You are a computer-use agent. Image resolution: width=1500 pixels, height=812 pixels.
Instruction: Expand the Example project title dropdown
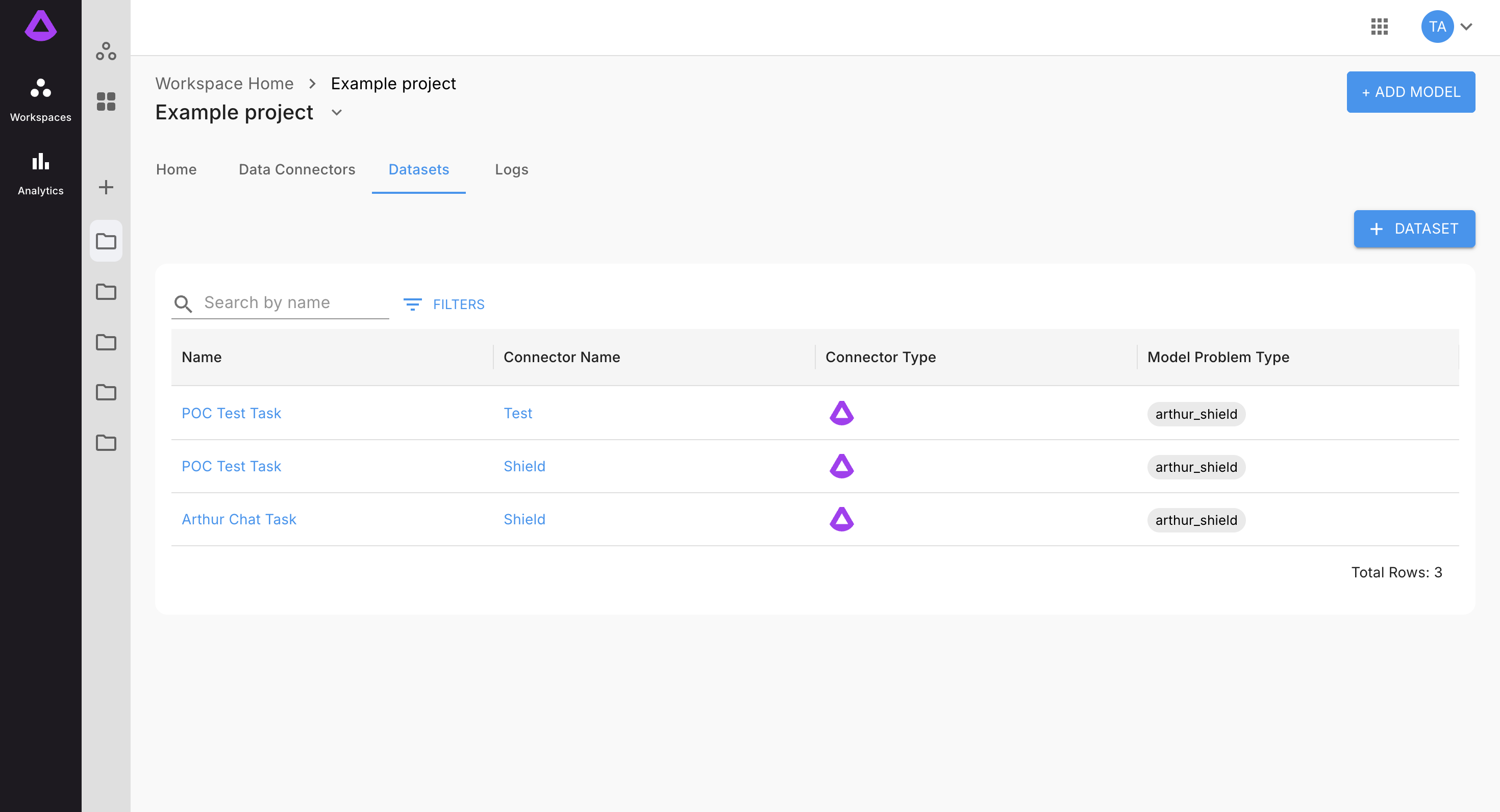click(x=337, y=112)
